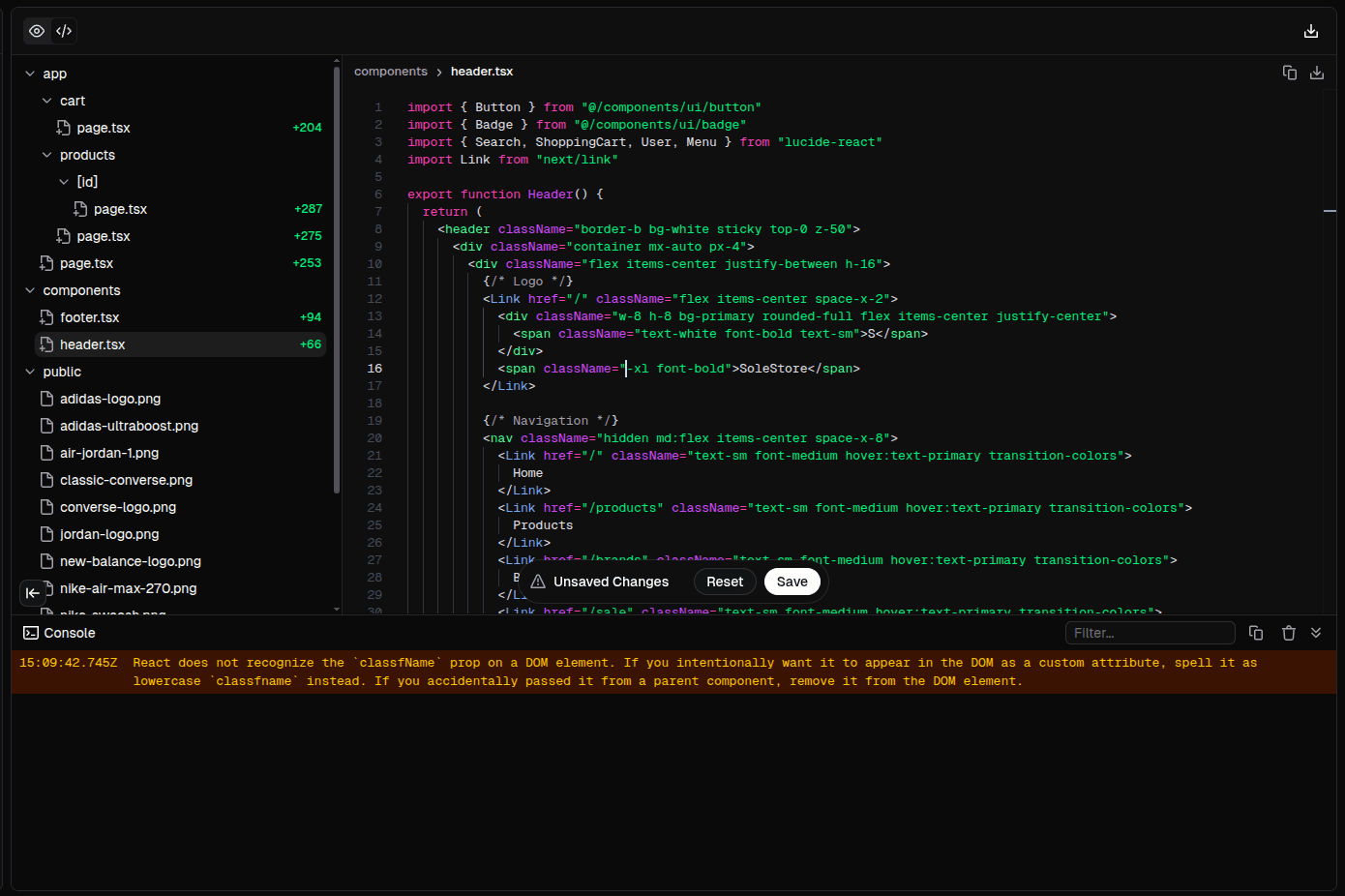Open footer.tsx in the file tree
The image size is (1345, 896).
click(89, 317)
